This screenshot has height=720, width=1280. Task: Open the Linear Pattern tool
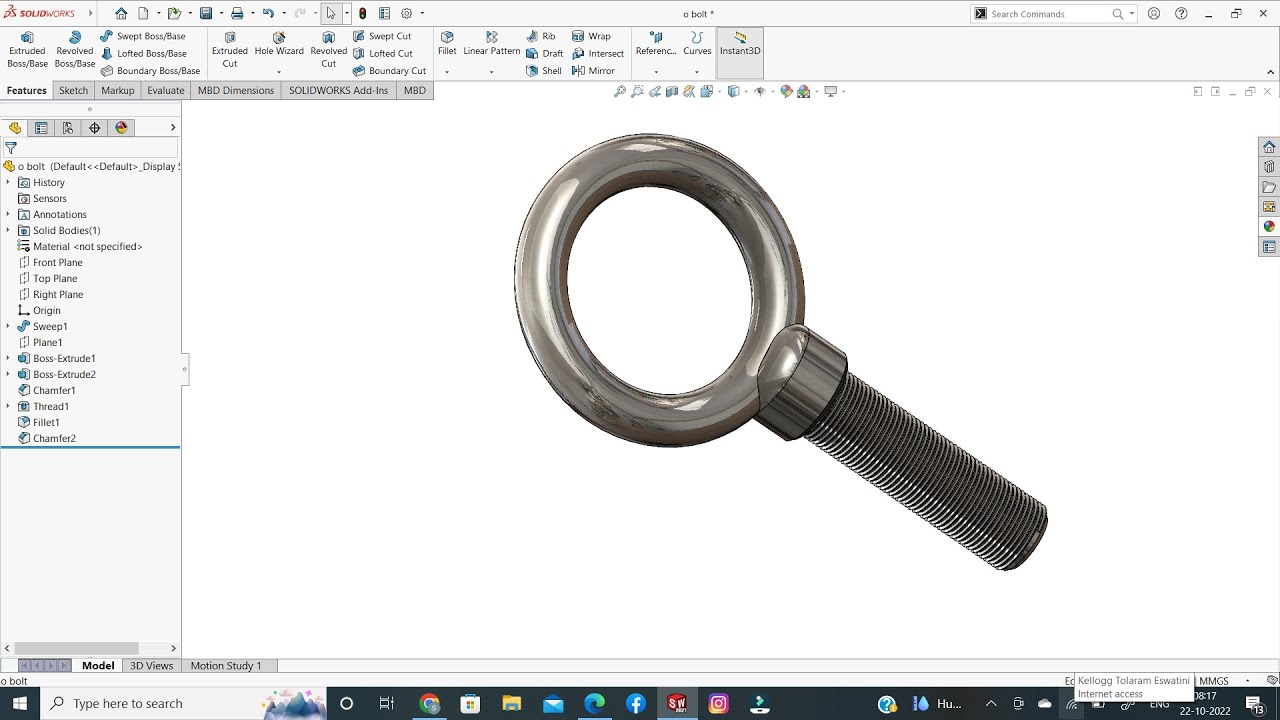(492, 44)
